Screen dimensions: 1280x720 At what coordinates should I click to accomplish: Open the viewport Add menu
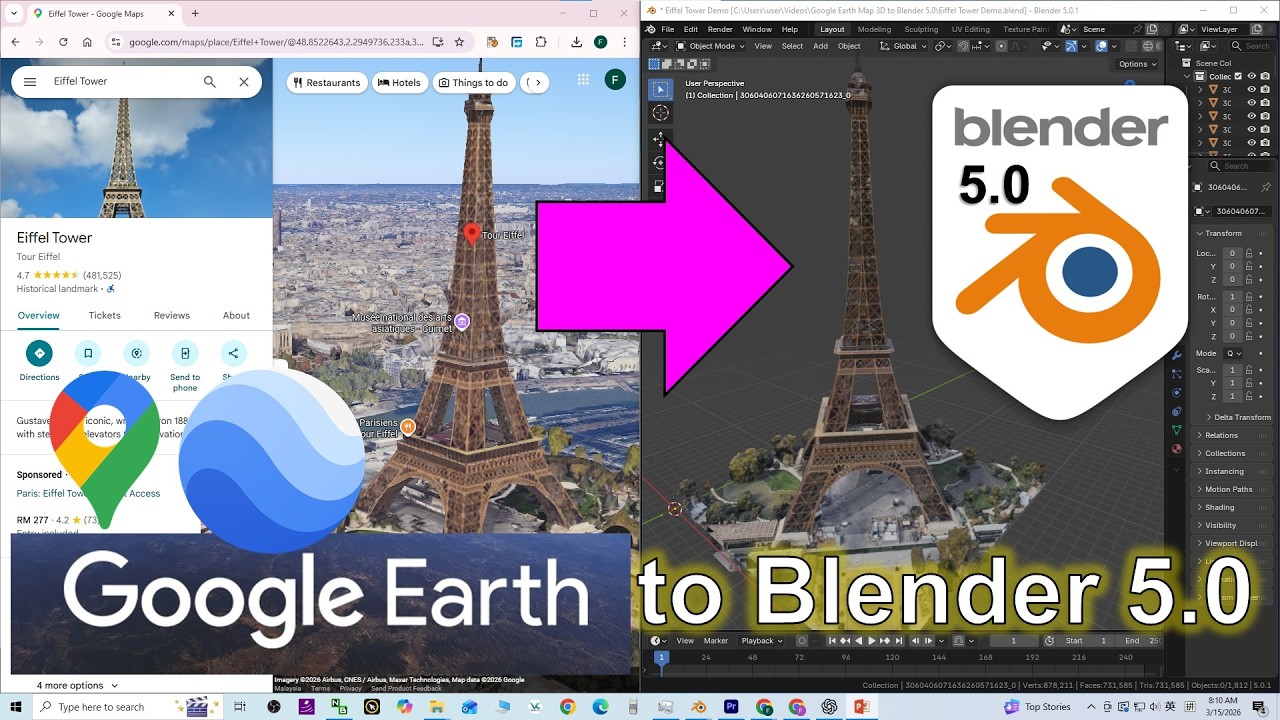coord(820,46)
